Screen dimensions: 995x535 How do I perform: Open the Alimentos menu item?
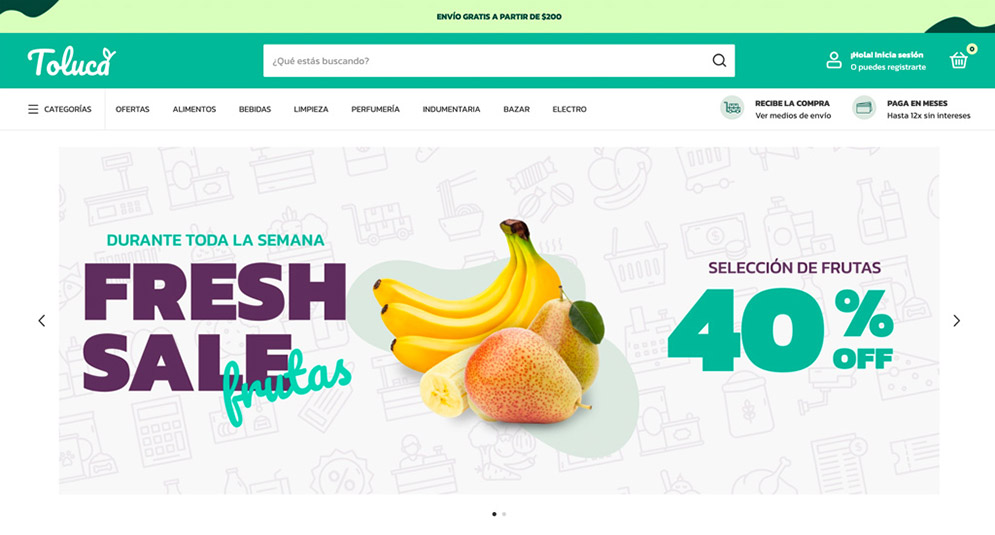[x=194, y=109]
